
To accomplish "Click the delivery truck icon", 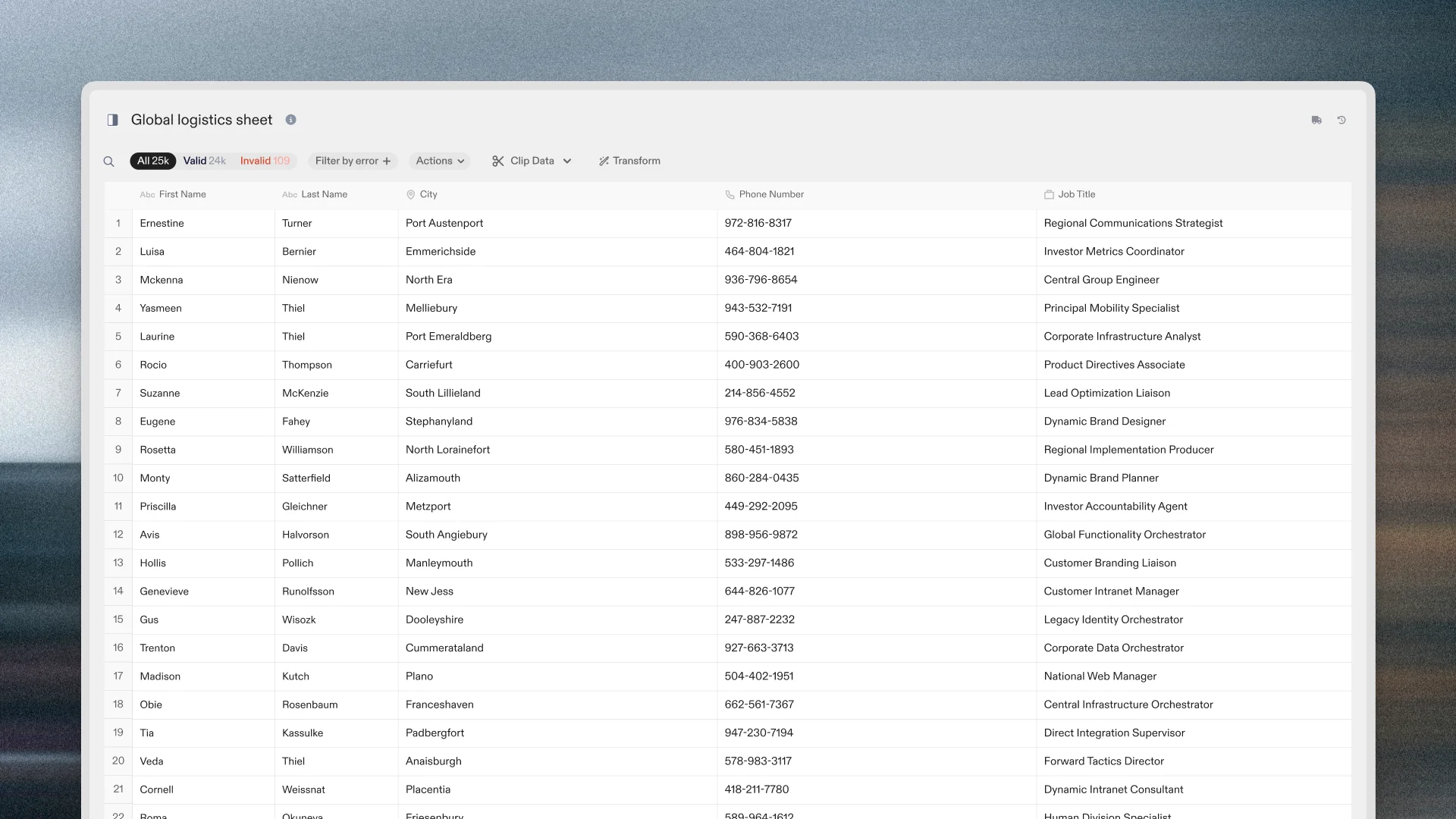I will pos(1316,120).
